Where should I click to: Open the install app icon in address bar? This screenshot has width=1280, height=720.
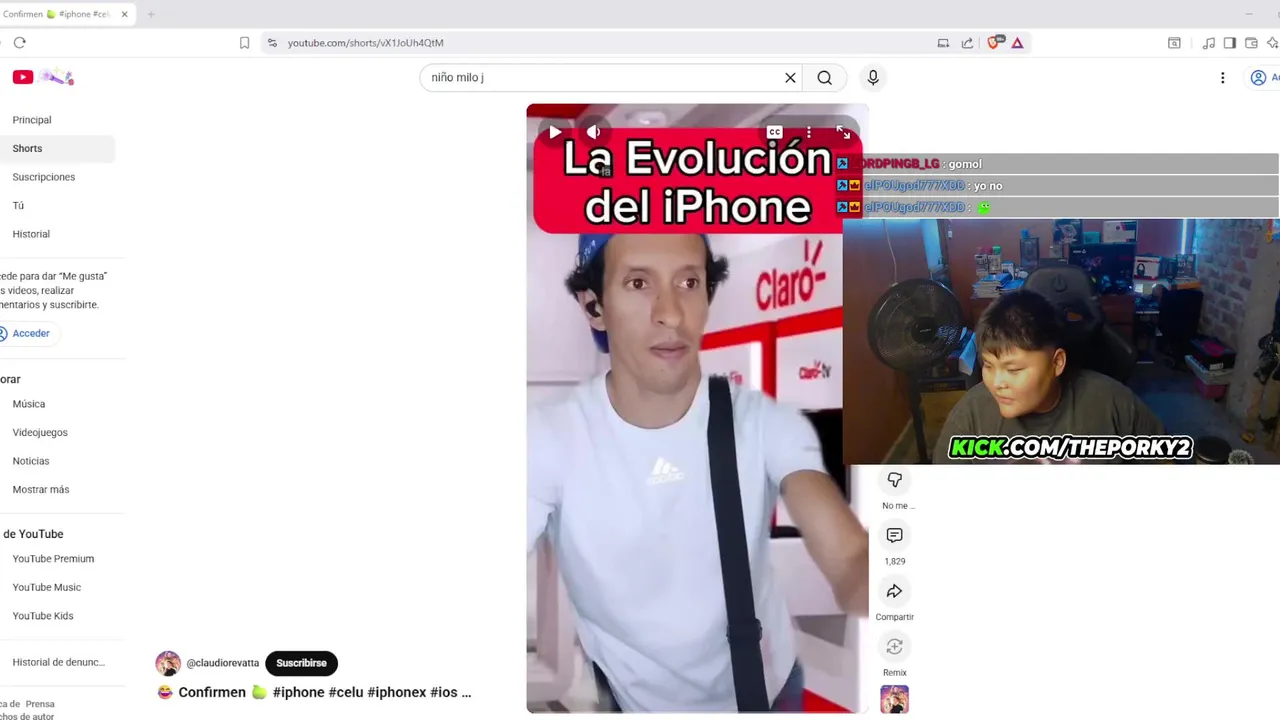click(943, 43)
